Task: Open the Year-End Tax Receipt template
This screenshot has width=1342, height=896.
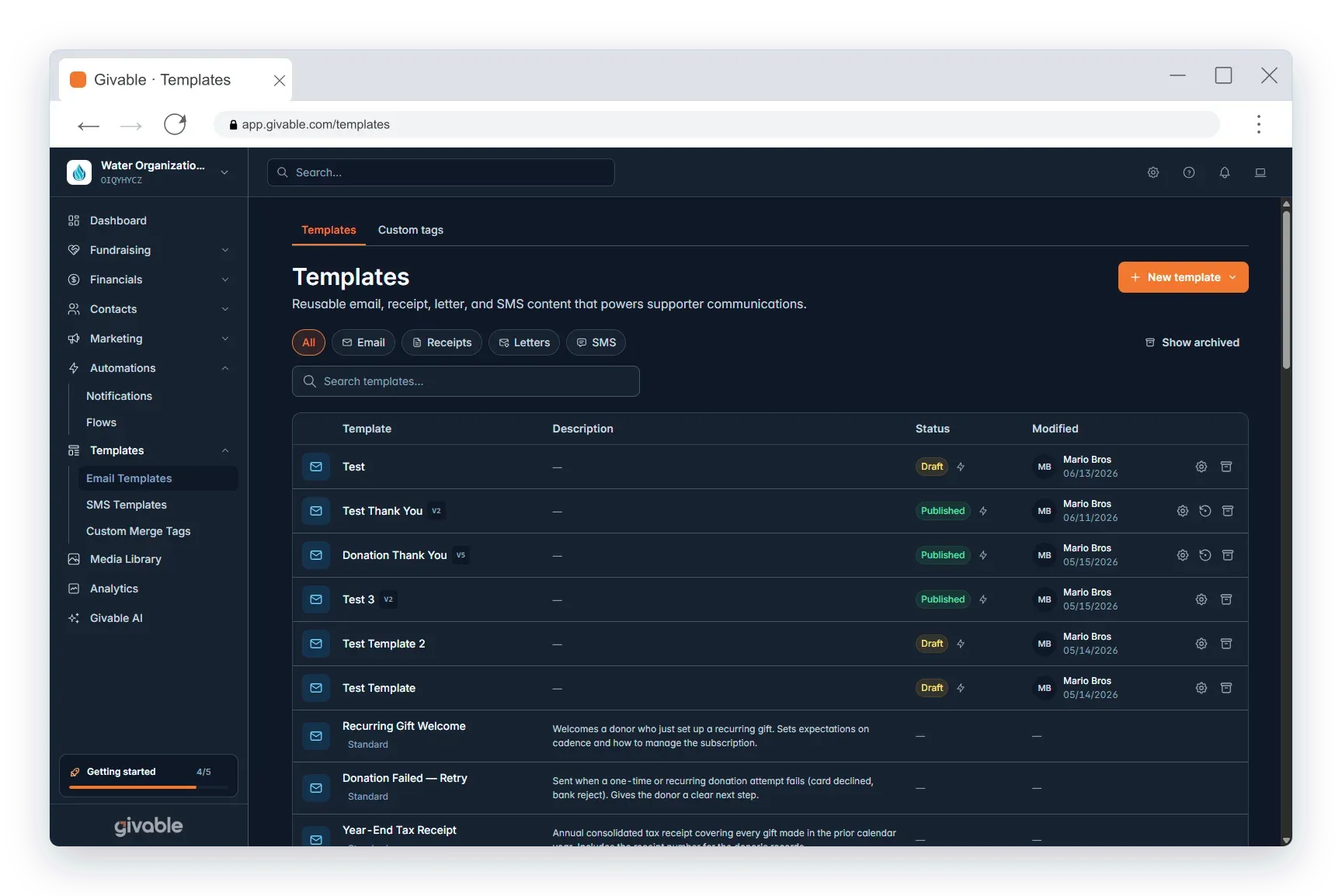Action: click(x=399, y=830)
